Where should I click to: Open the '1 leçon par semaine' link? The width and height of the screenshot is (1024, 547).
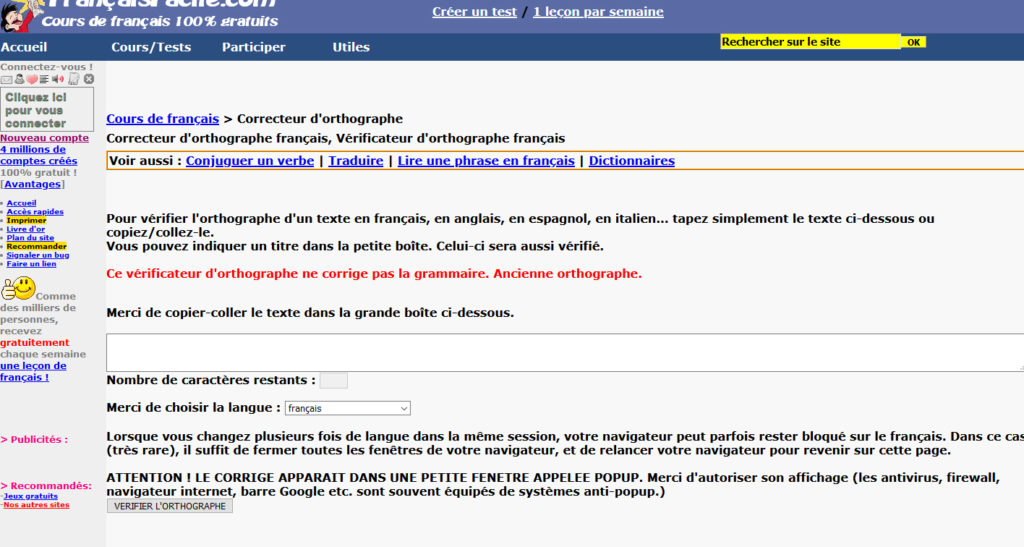coord(598,12)
